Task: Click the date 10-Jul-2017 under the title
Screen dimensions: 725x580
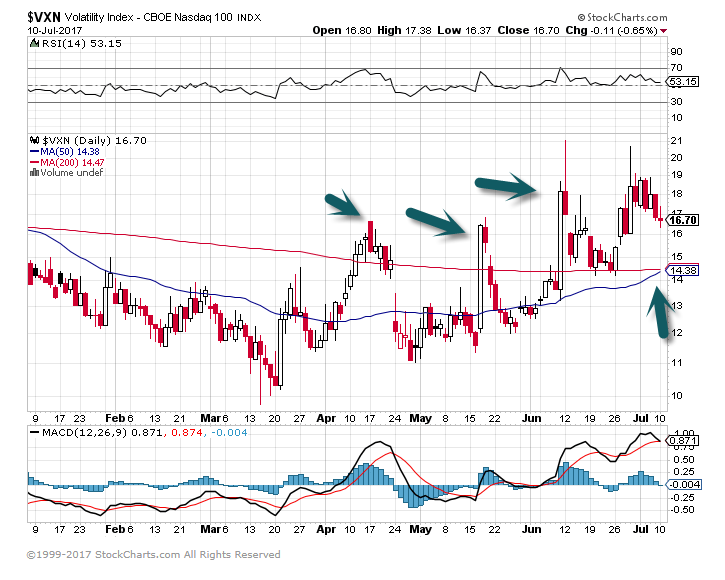Action: (x=55, y=31)
